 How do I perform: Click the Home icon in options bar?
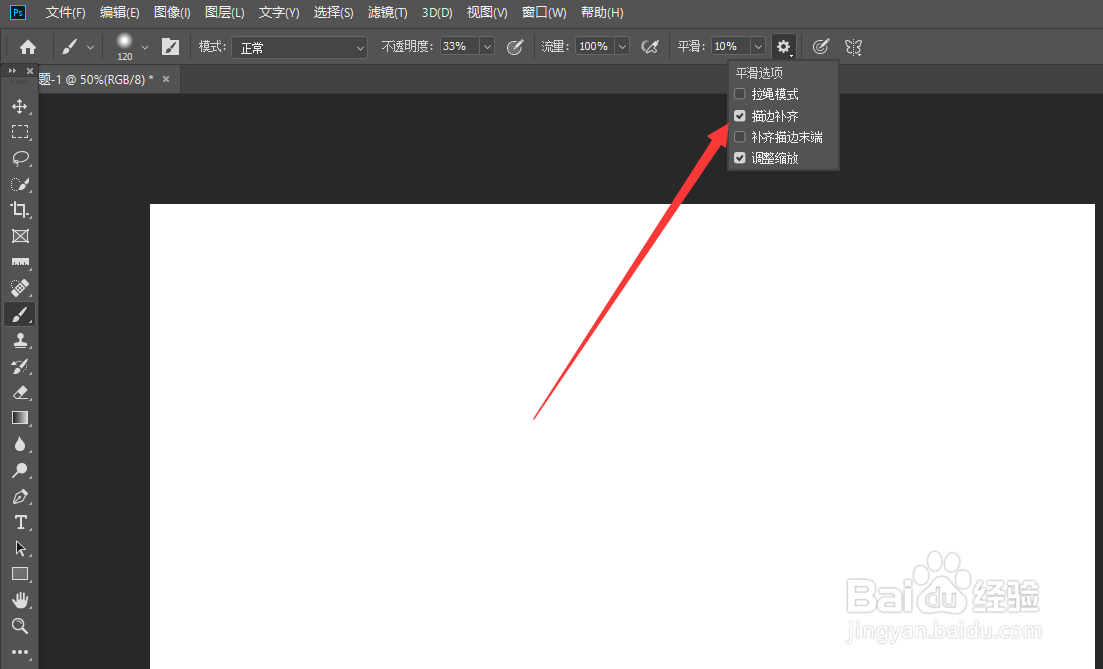pyautogui.click(x=27, y=47)
